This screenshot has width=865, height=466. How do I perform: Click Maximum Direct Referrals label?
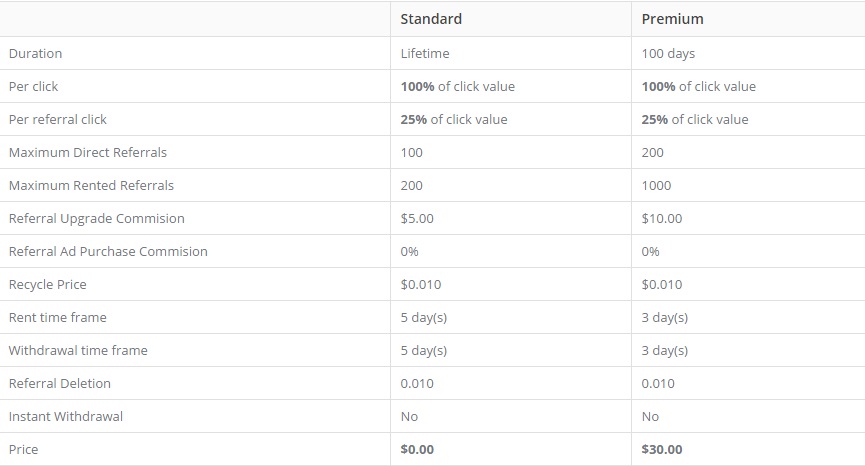(x=88, y=152)
